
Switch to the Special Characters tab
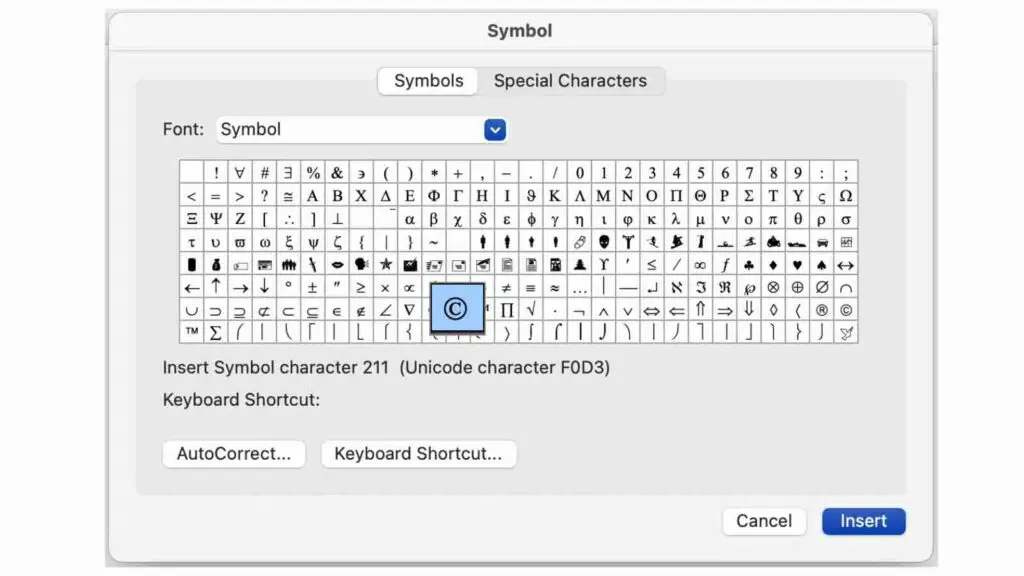pyautogui.click(x=573, y=81)
